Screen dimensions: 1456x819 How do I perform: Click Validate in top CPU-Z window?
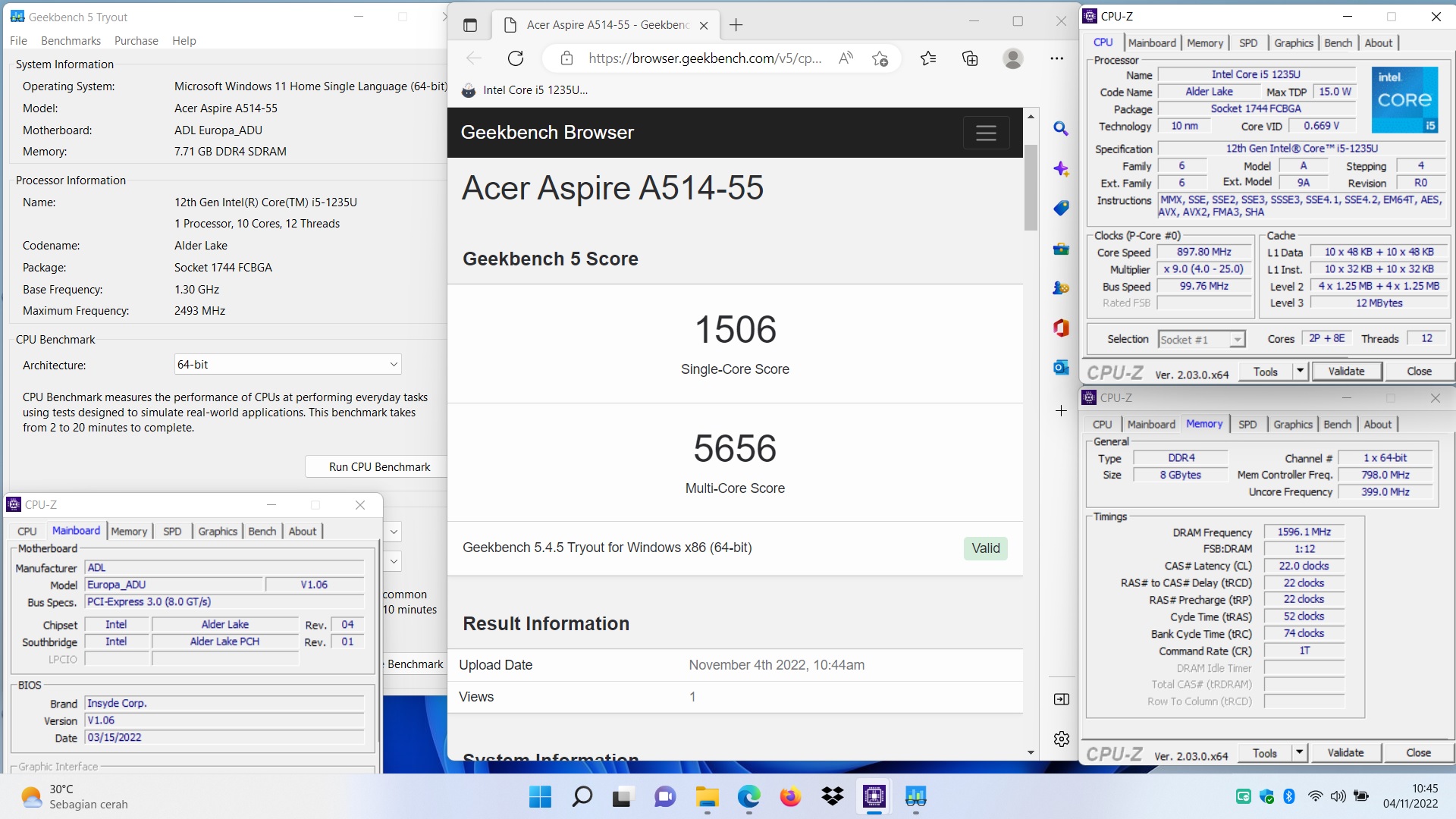[1346, 372]
